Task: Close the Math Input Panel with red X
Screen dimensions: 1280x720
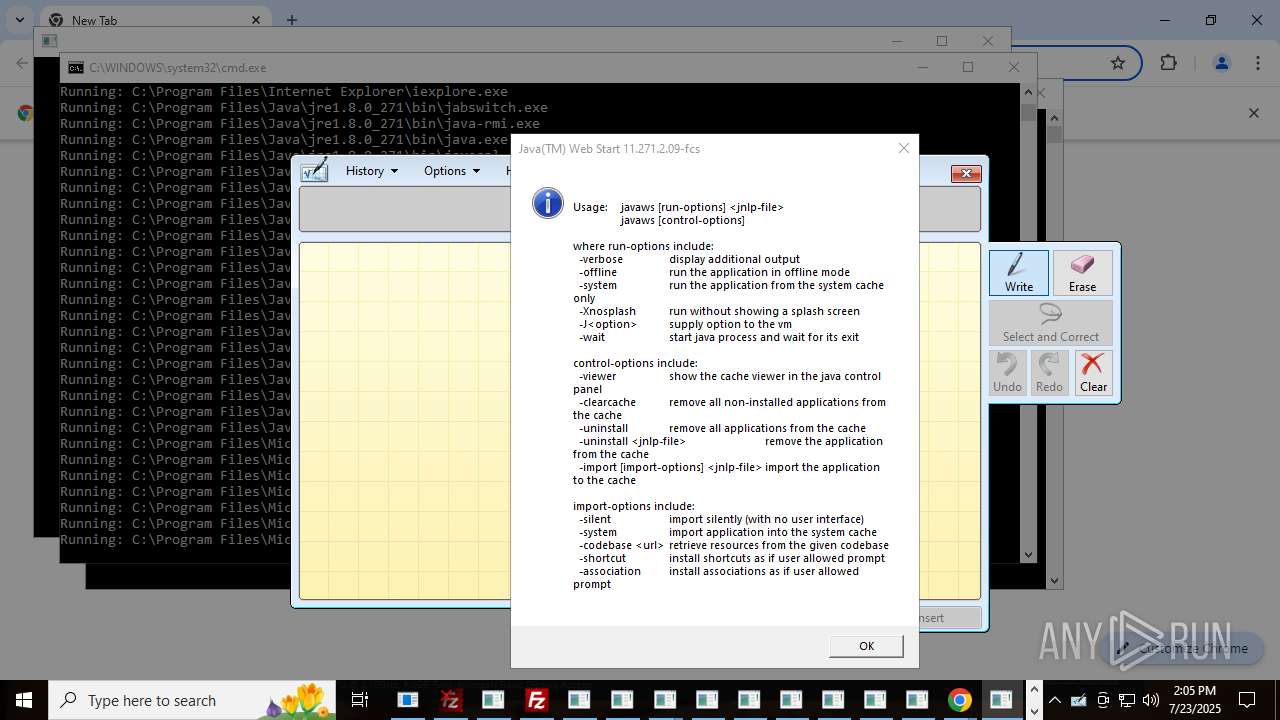Action: 965,173
